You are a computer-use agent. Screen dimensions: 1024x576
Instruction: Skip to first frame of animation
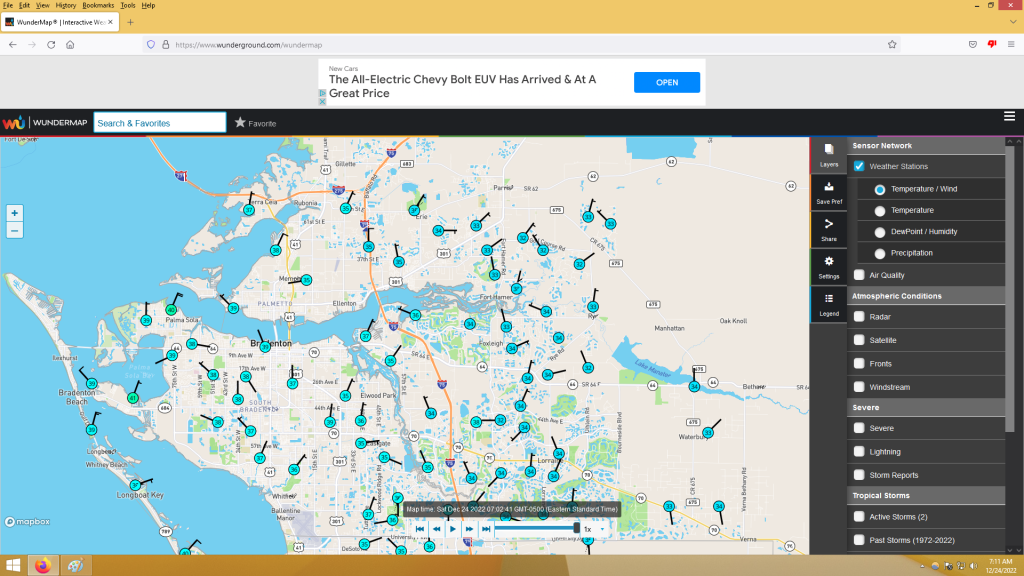coord(420,529)
